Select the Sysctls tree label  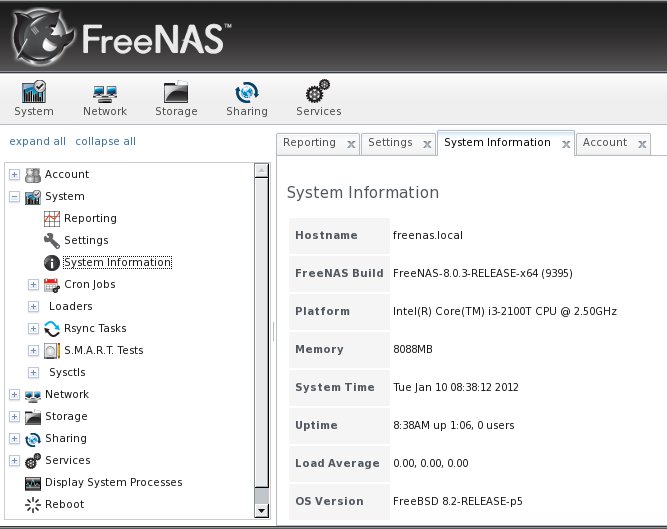click(x=67, y=372)
